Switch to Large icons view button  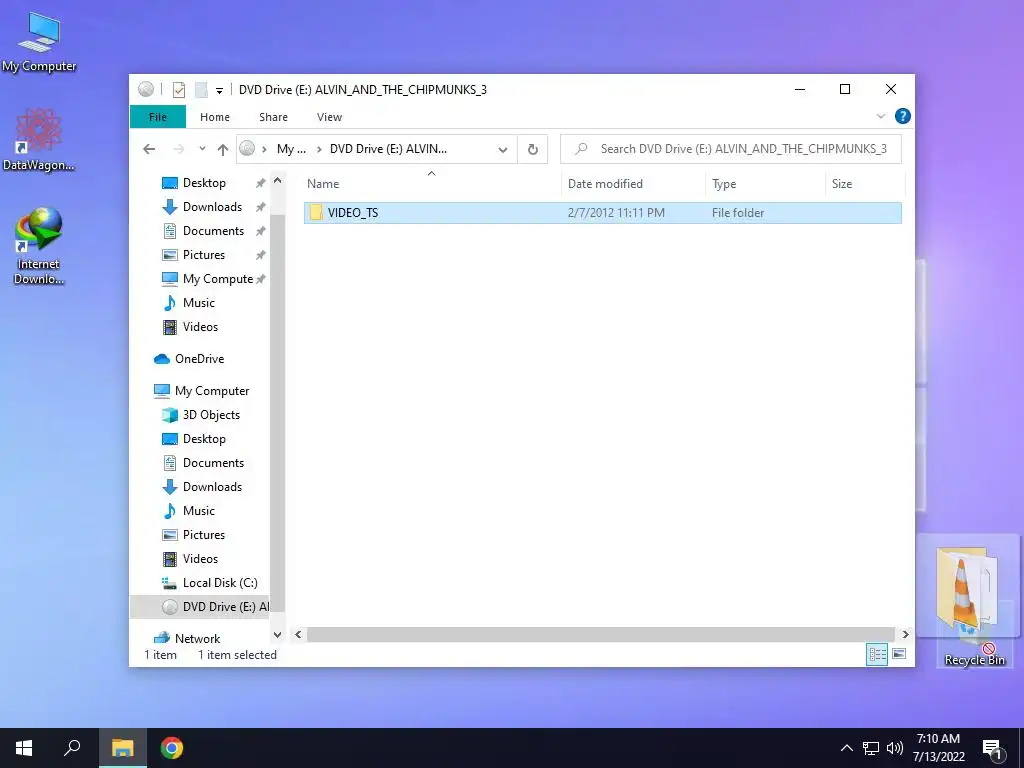[x=899, y=654]
